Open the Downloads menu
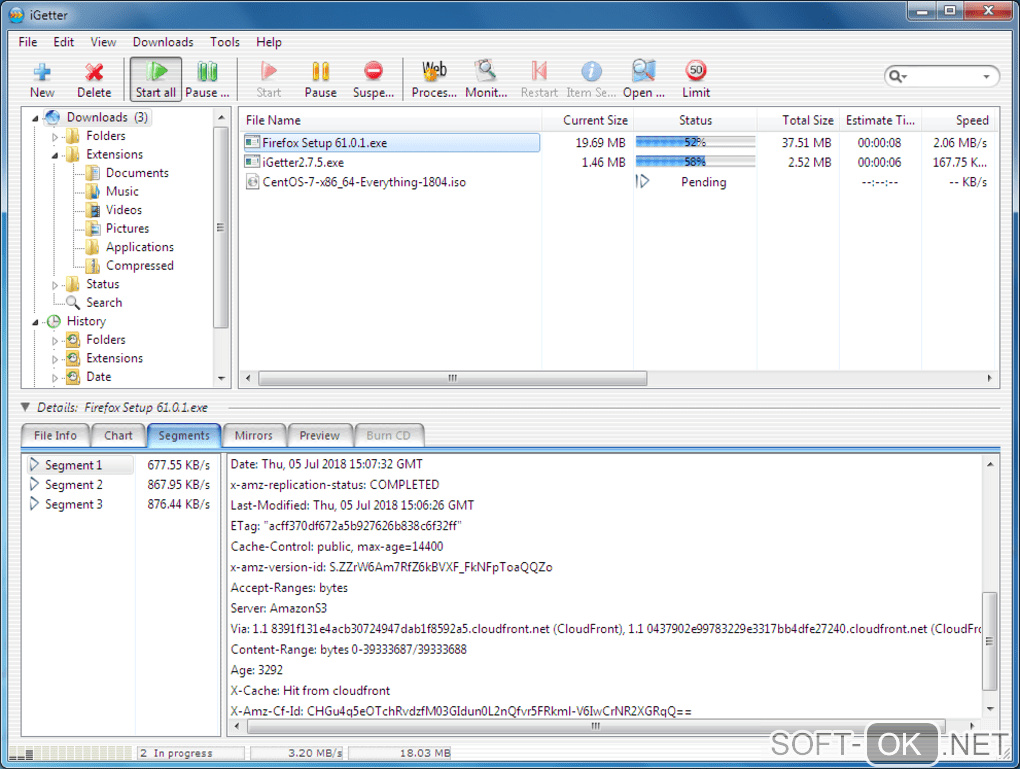This screenshot has height=769, width=1020. pos(163,42)
